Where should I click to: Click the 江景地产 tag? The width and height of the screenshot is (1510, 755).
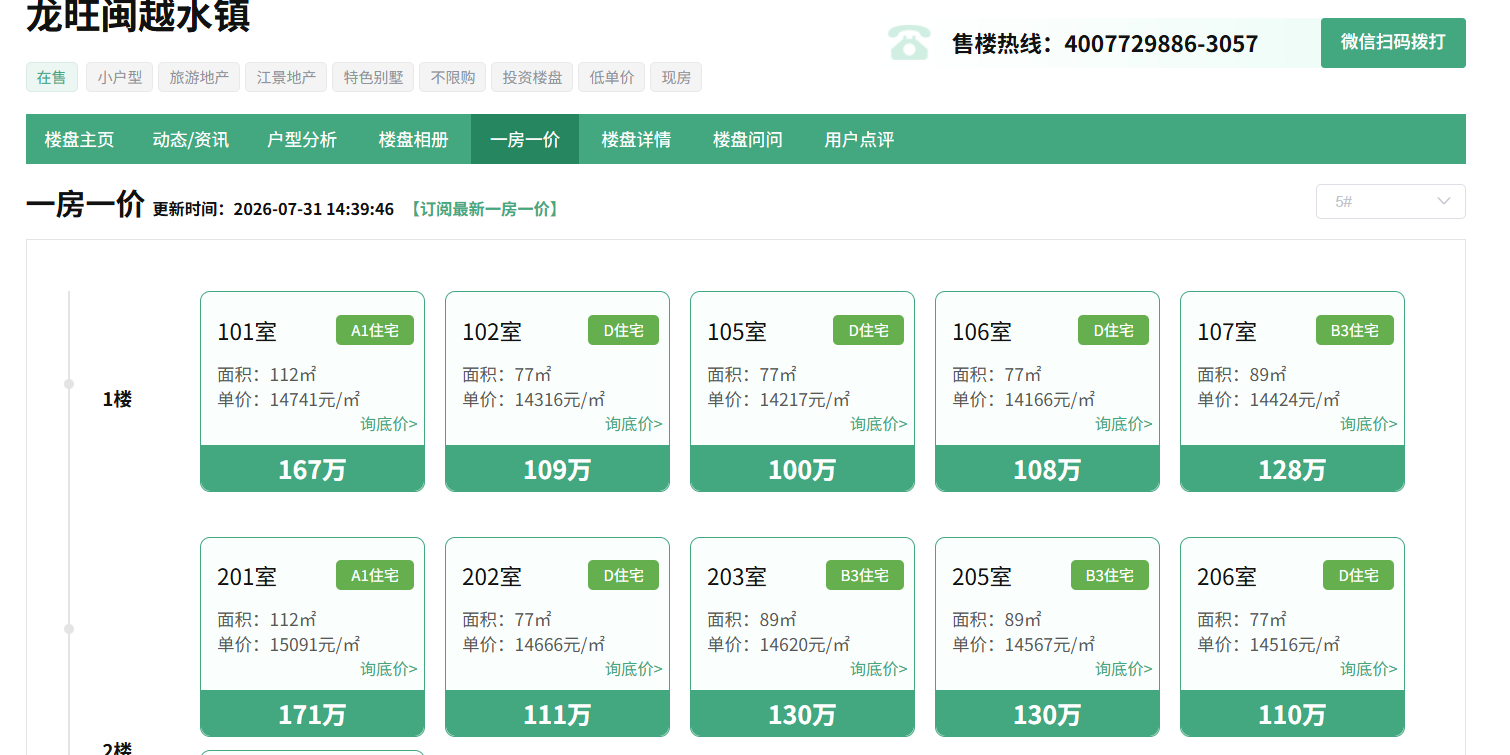pos(286,77)
